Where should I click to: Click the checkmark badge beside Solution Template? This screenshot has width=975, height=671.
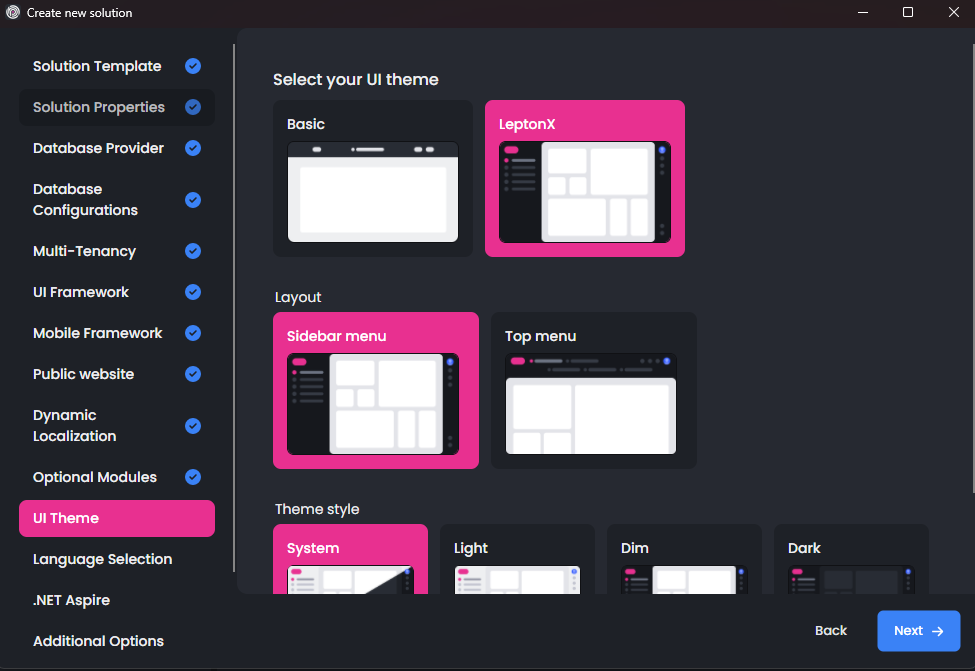192,66
